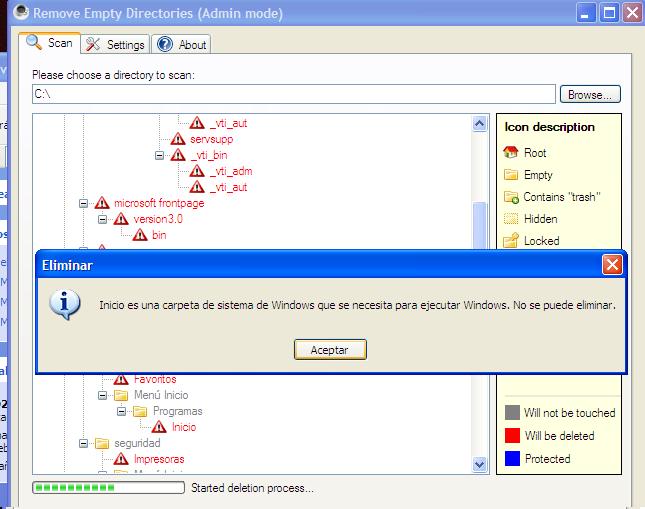Select the seguridad tree item

coord(137,443)
